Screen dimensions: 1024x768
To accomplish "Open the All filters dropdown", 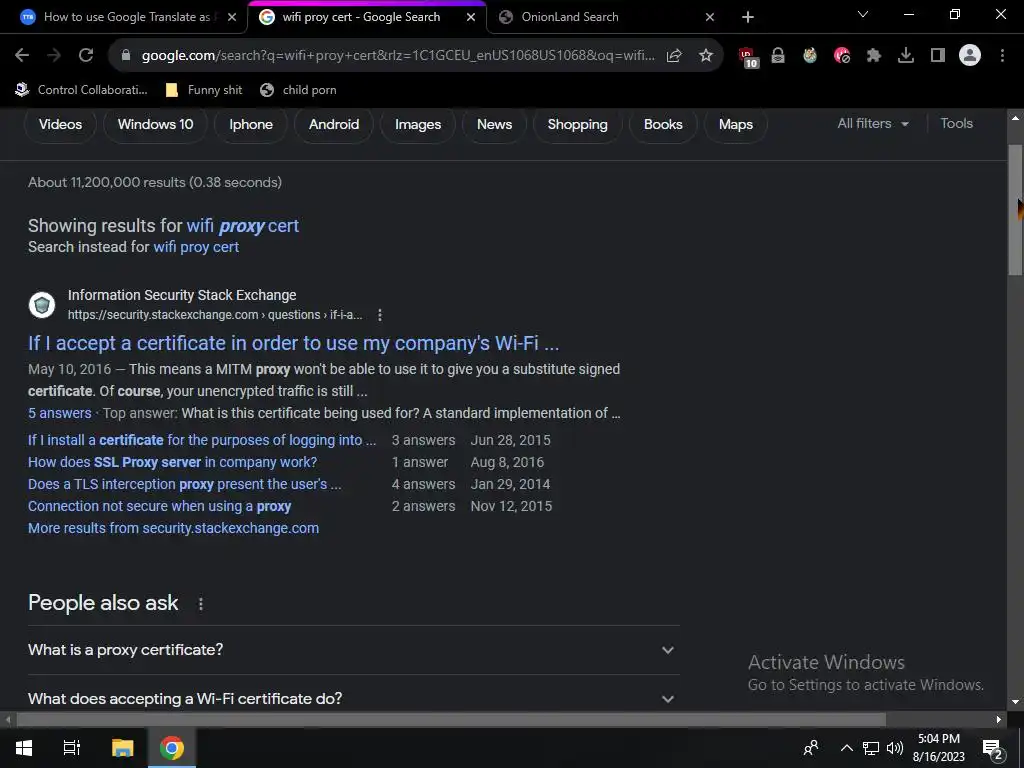I will 872,123.
